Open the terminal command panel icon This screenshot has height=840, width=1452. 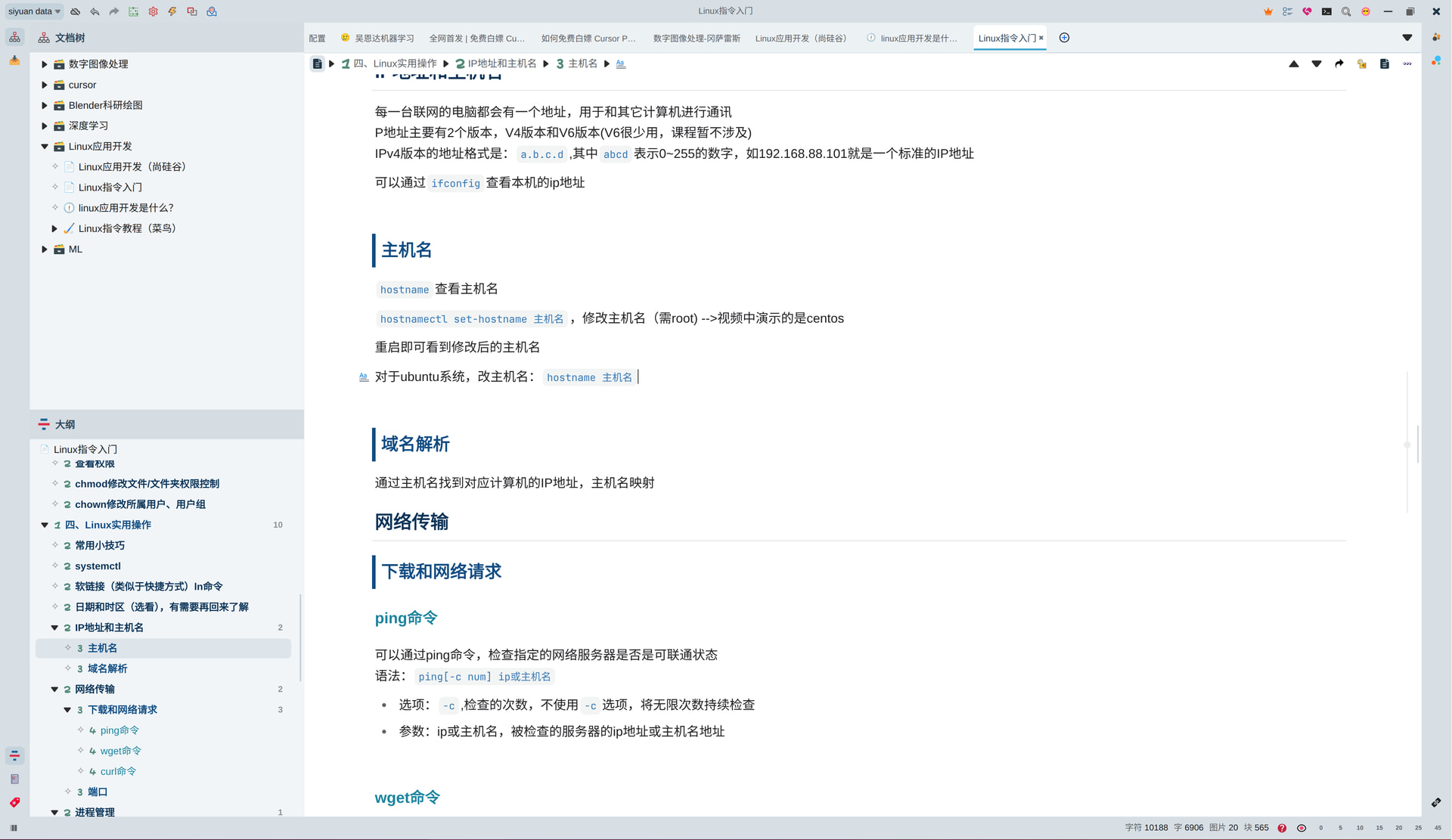pyautogui.click(x=1326, y=11)
